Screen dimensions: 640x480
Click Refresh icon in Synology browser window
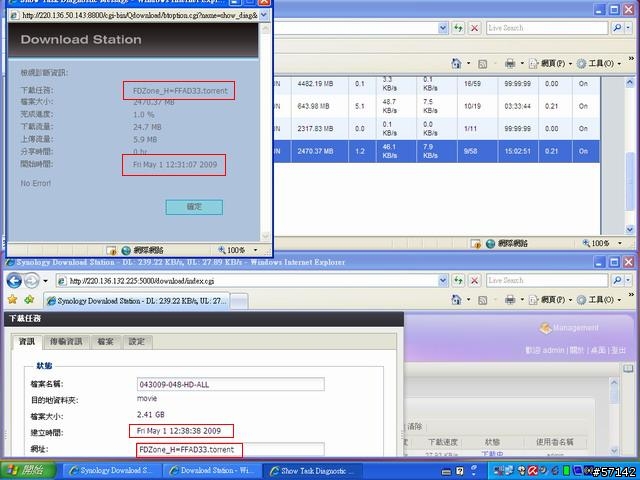tap(458, 280)
